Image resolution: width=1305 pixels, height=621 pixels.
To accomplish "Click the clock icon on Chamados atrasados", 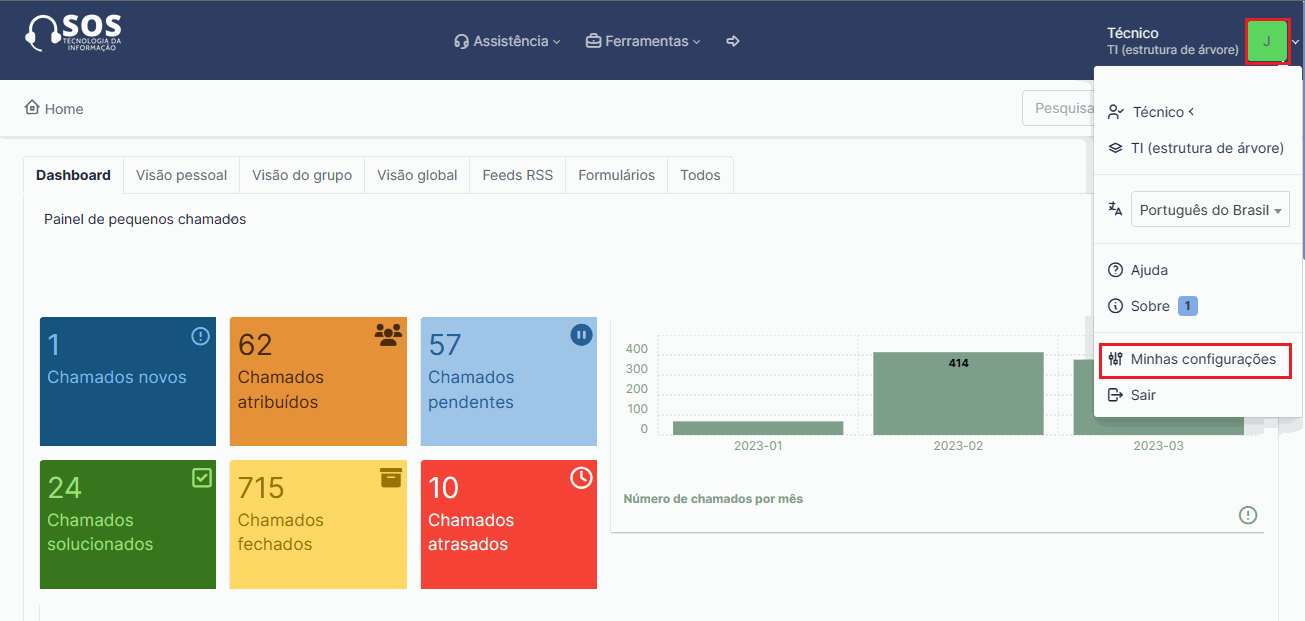I will [x=581, y=478].
